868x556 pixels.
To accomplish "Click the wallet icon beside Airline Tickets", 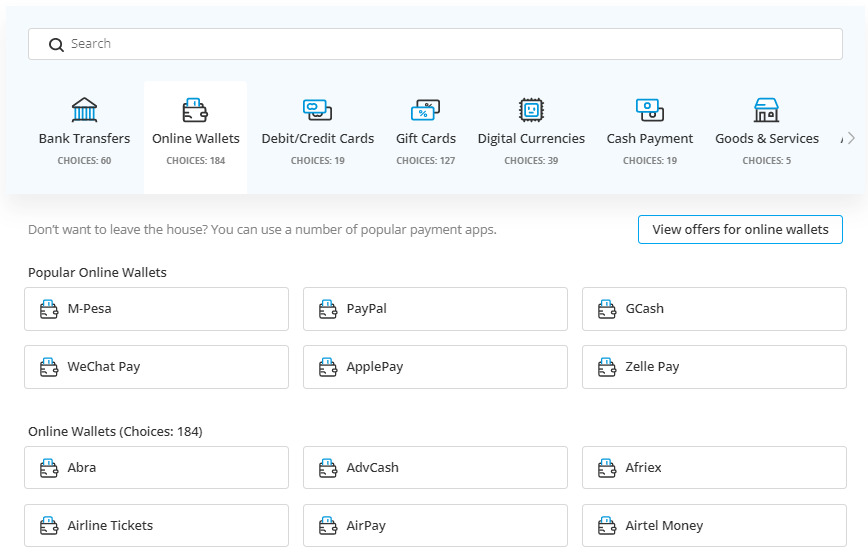I will [x=49, y=526].
